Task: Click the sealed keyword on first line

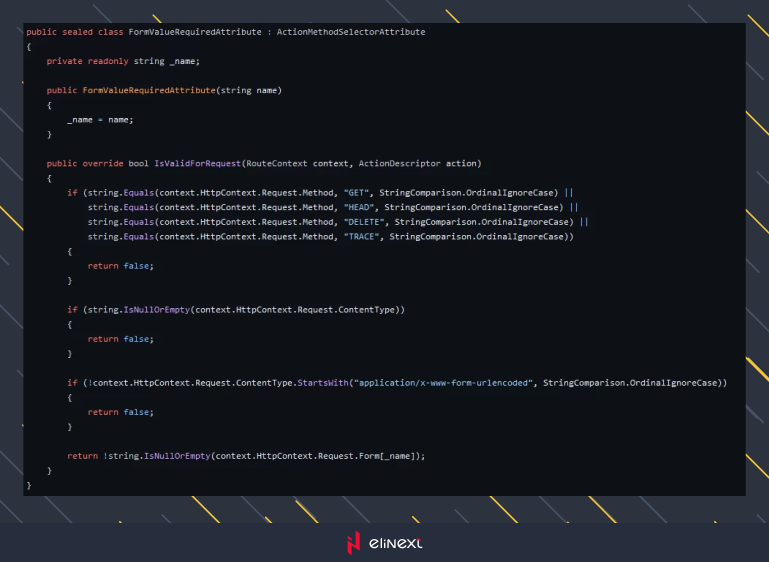Action: pyautogui.click(x=78, y=32)
